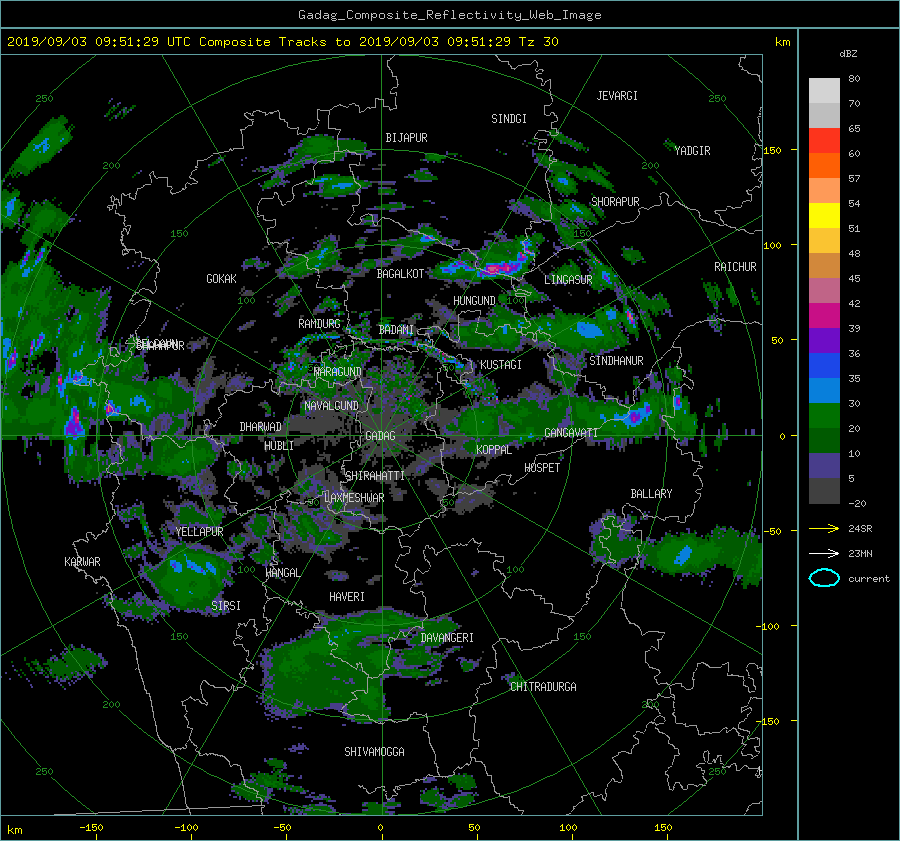Click the SIRSI city label

pos(226,606)
